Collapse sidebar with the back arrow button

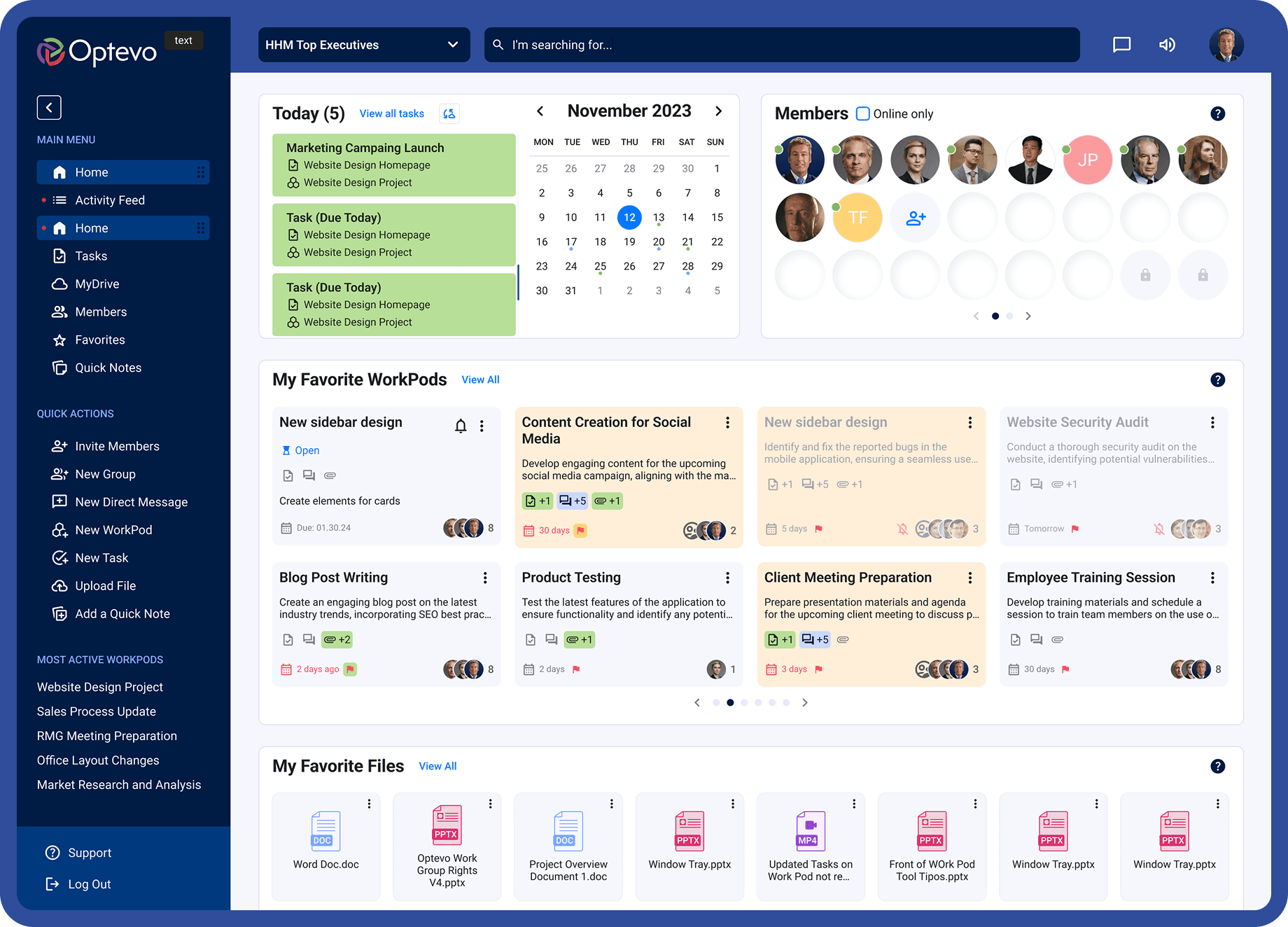pos(49,107)
